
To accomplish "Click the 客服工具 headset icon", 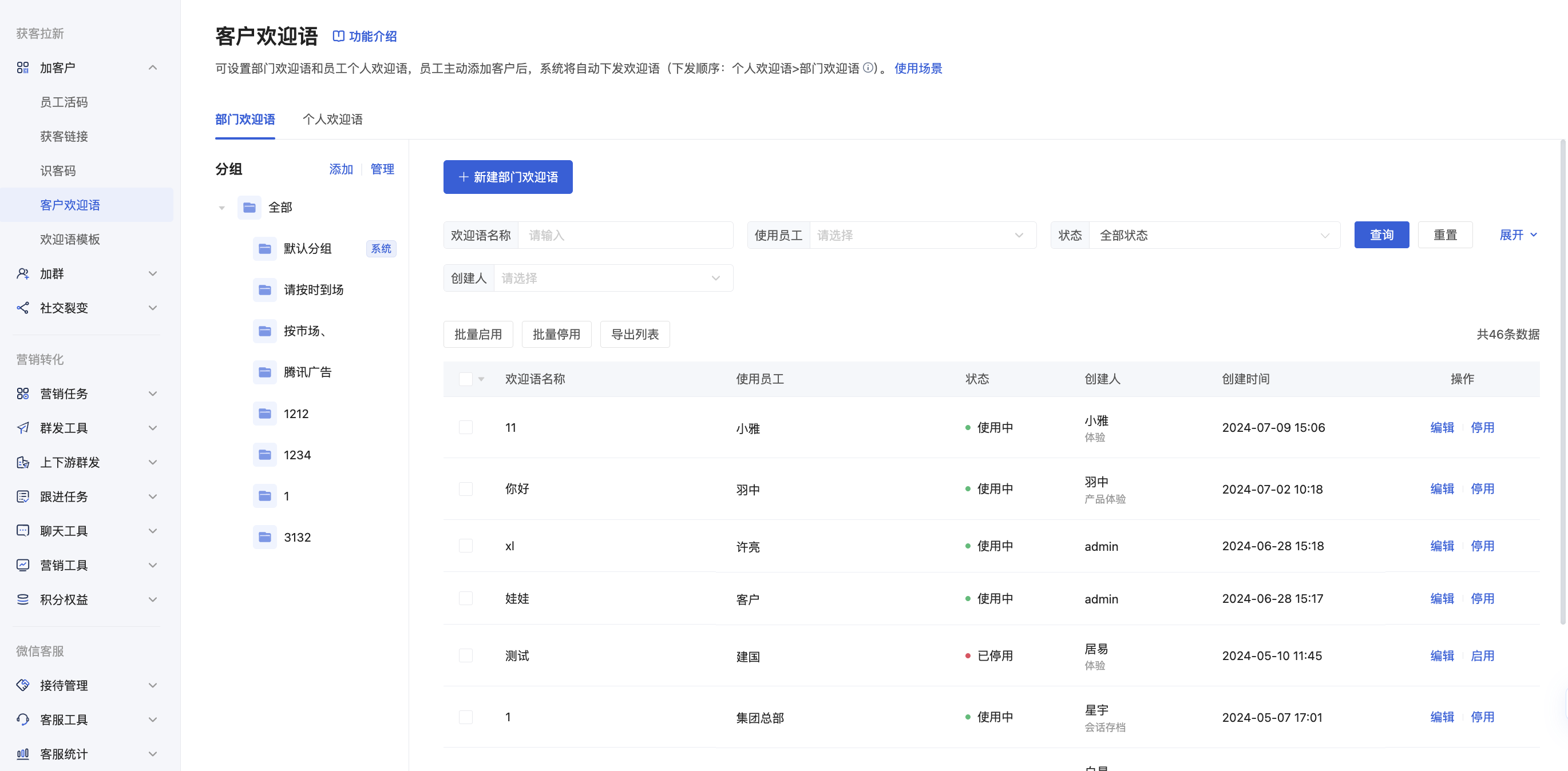I will (22, 720).
